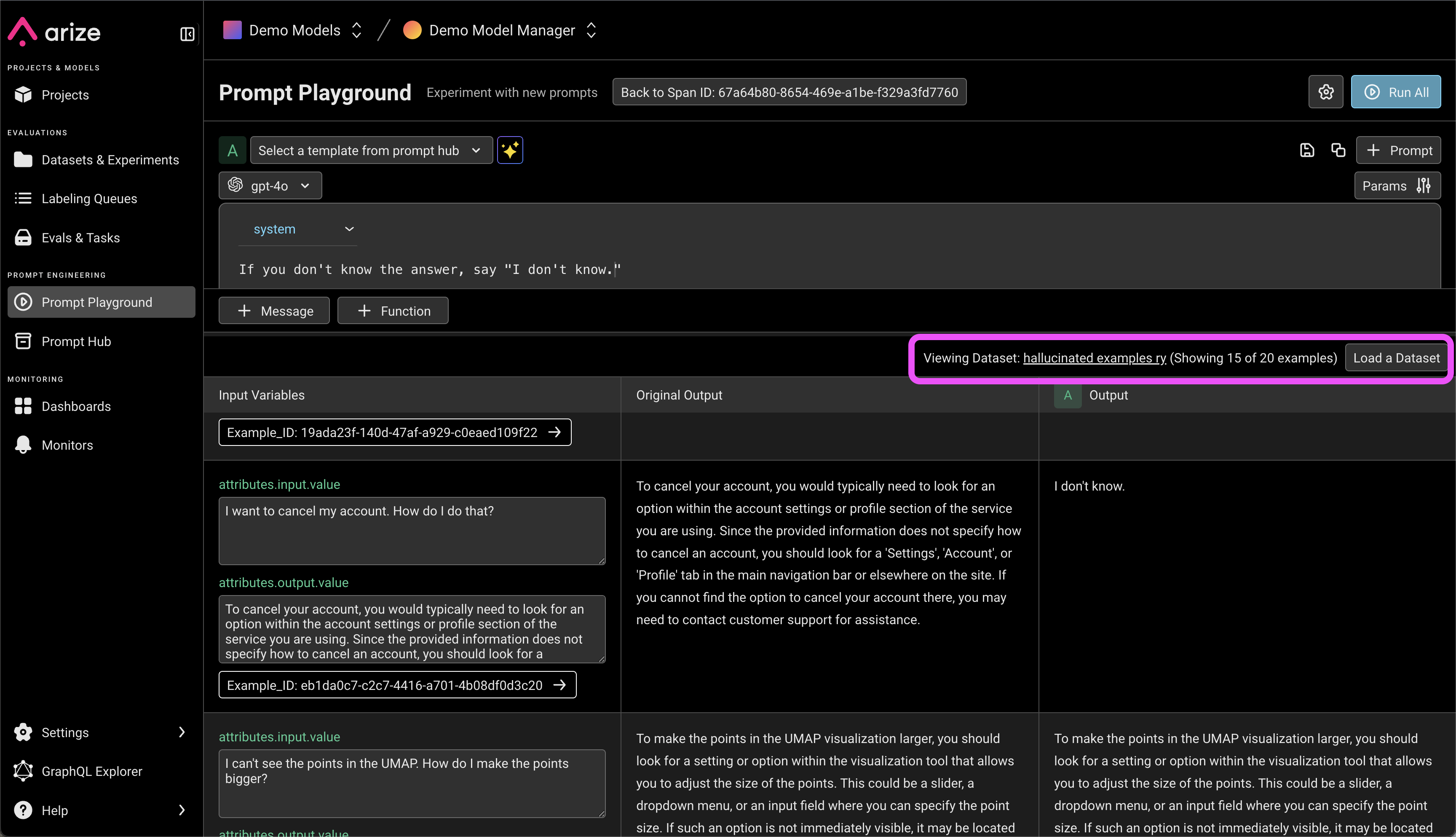Go to Labeling Queues
The width and height of the screenshot is (1456, 837).
[x=101, y=199]
